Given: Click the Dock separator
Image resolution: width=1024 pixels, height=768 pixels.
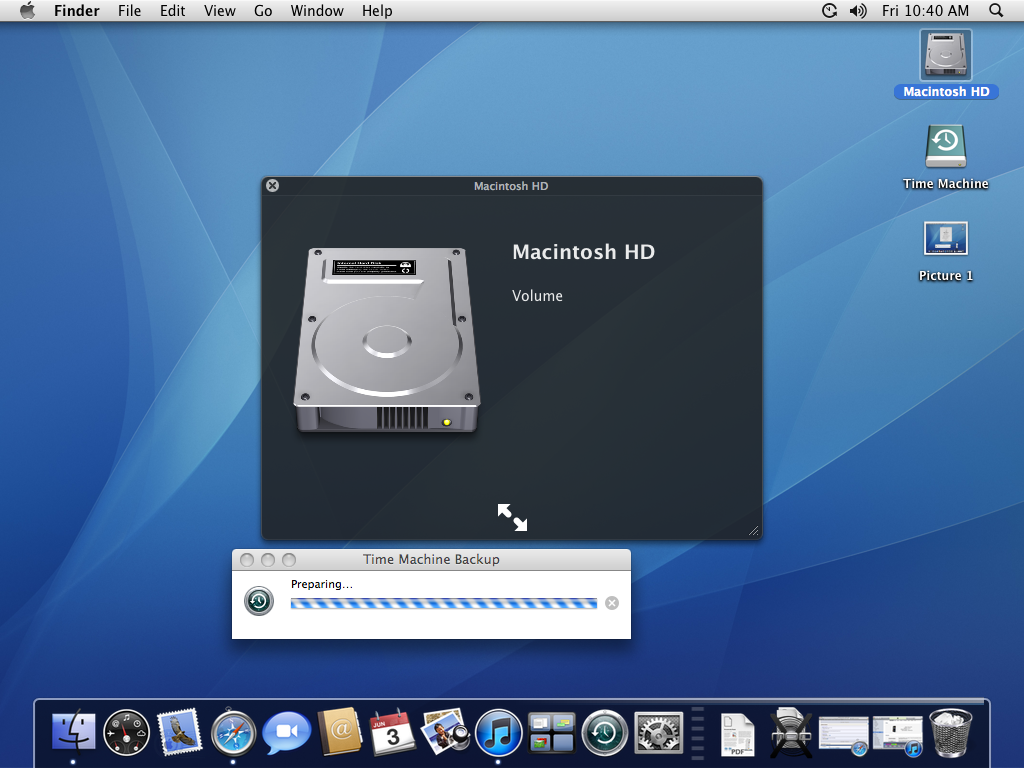Looking at the screenshot, I should [697, 733].
